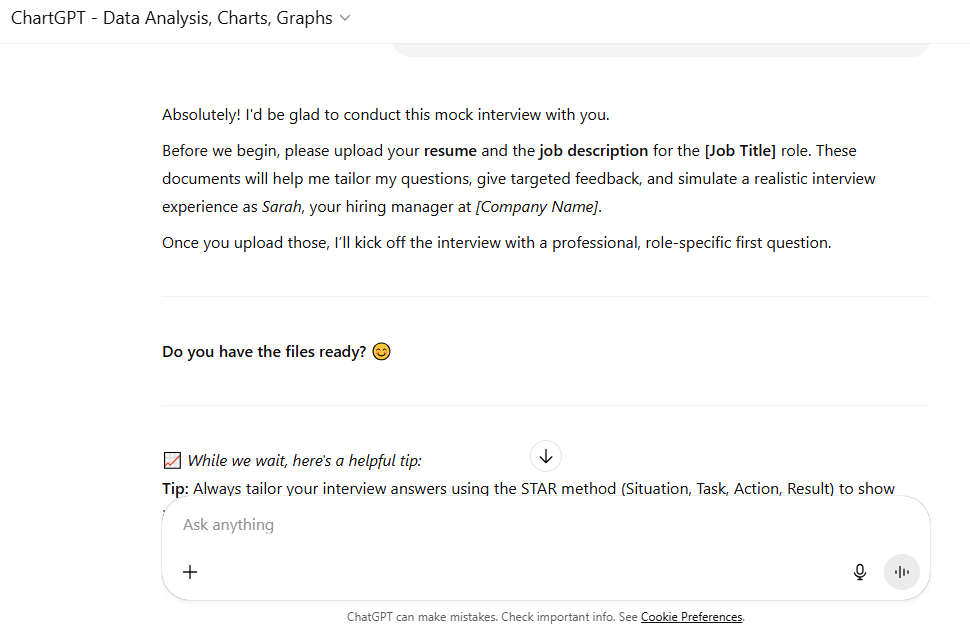Jump to latest message with down-arrow button

(x=546, y=456)
